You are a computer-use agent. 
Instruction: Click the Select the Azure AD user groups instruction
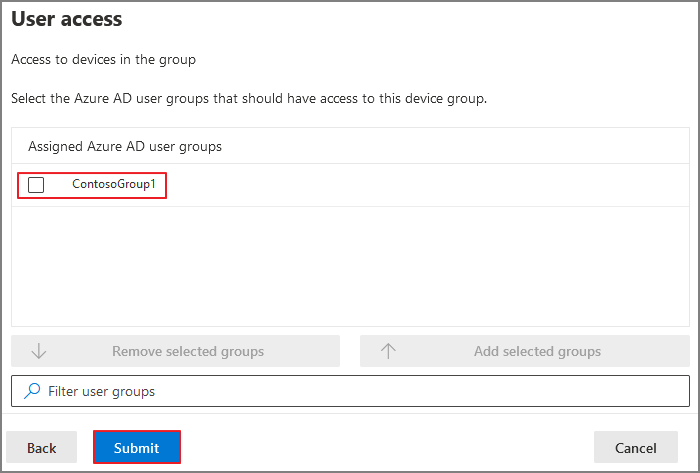(x=249, y=99)
